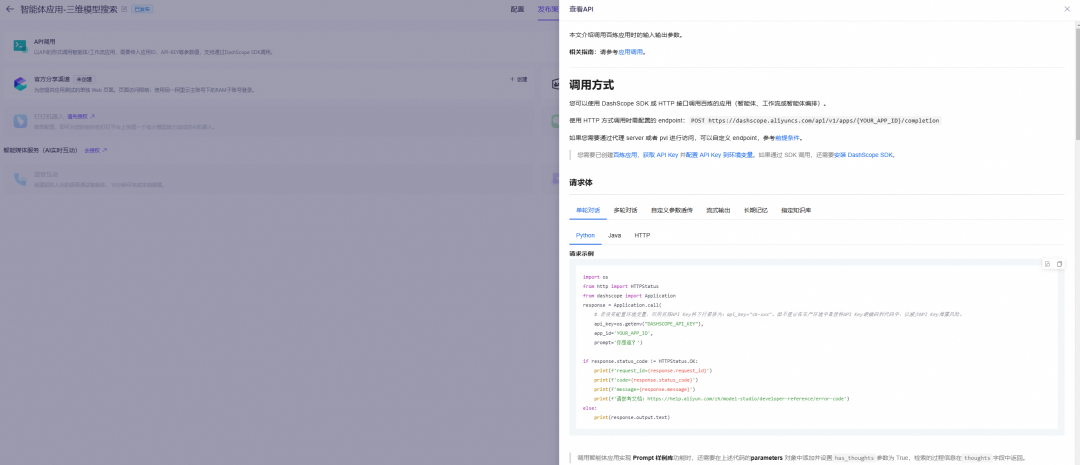
Task: Open the 应用调用 guide link
Action: pos(630,51)
